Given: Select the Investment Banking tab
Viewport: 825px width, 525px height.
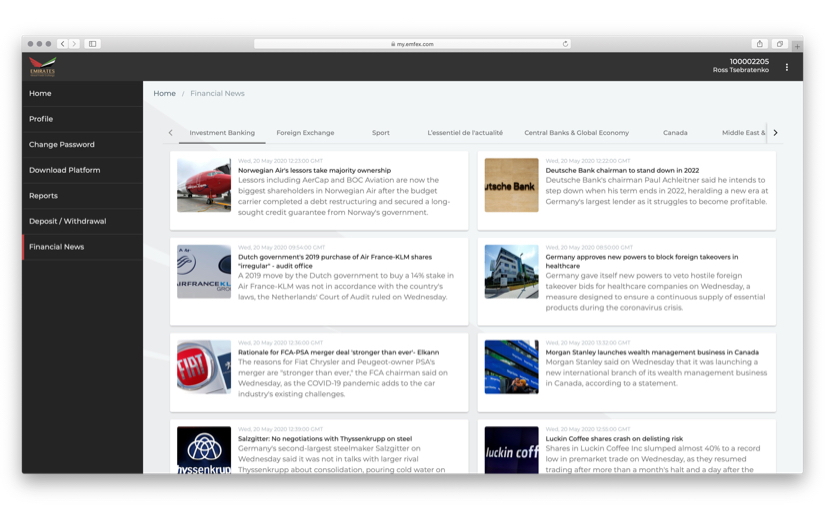Looking at the screenshot, I should 222,133.
